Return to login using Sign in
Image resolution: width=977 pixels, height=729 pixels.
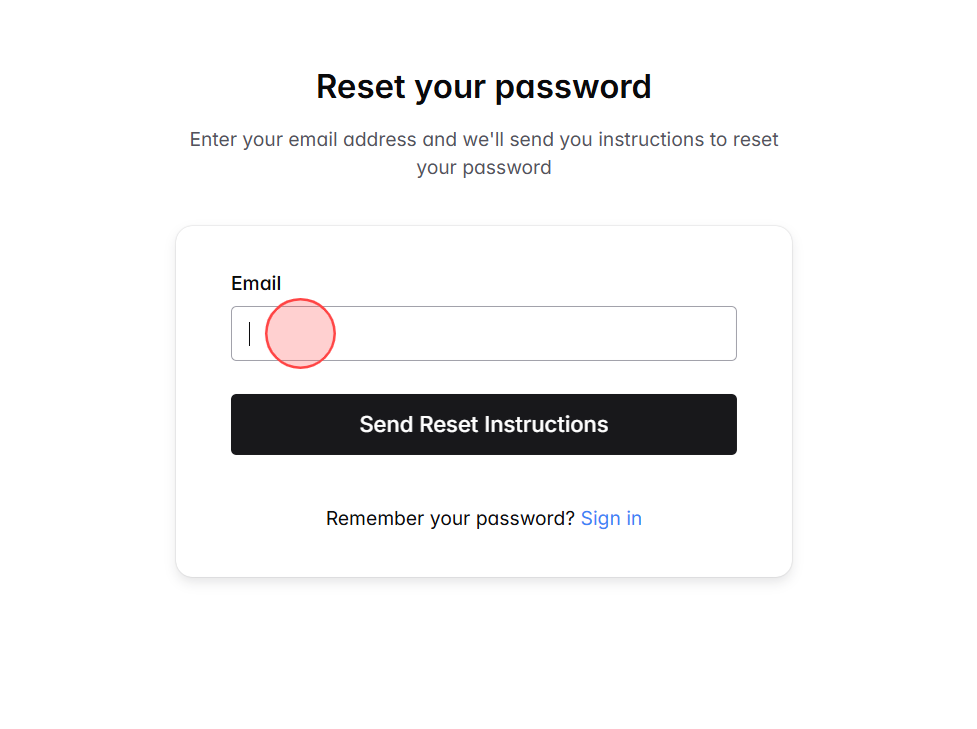(611, 518)
